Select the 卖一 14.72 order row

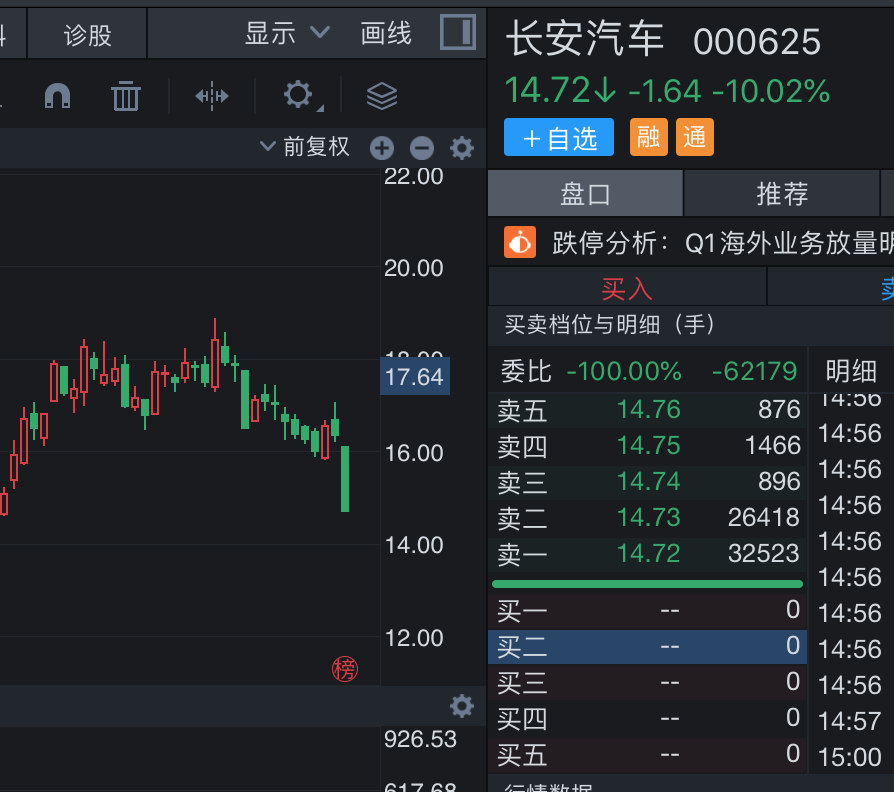point(648,554)
